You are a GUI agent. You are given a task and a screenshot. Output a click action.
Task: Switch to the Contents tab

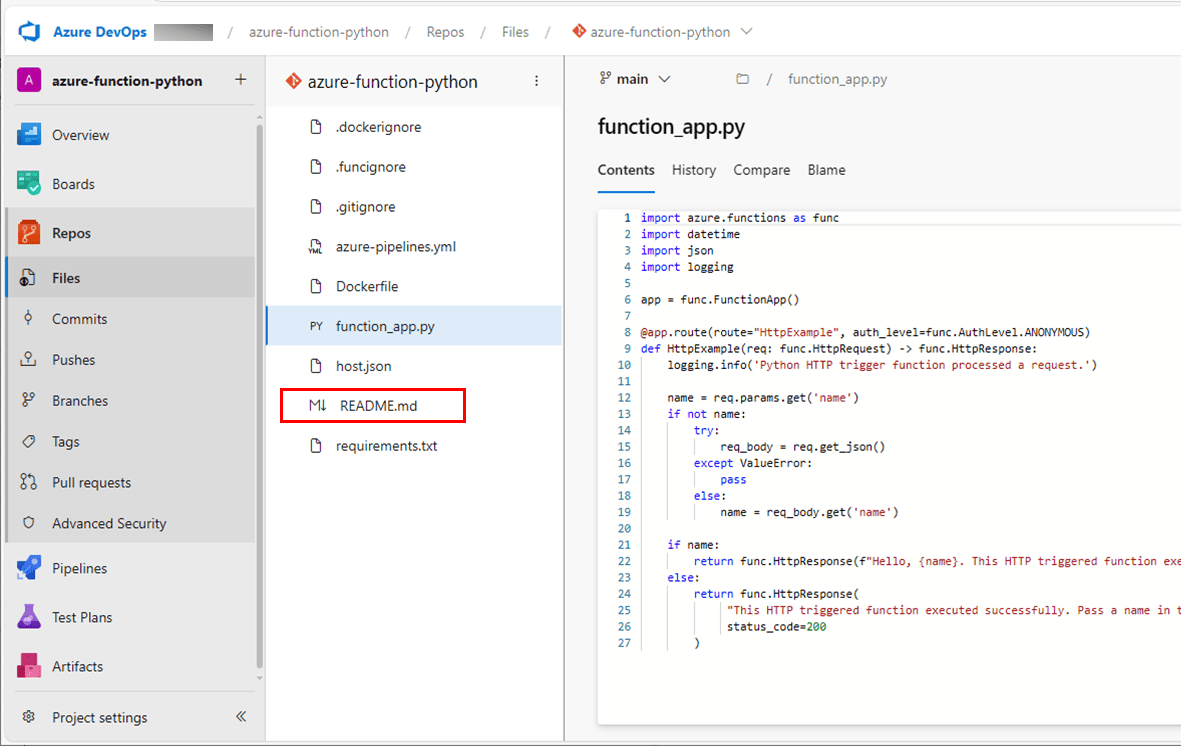tap(626, 170)
